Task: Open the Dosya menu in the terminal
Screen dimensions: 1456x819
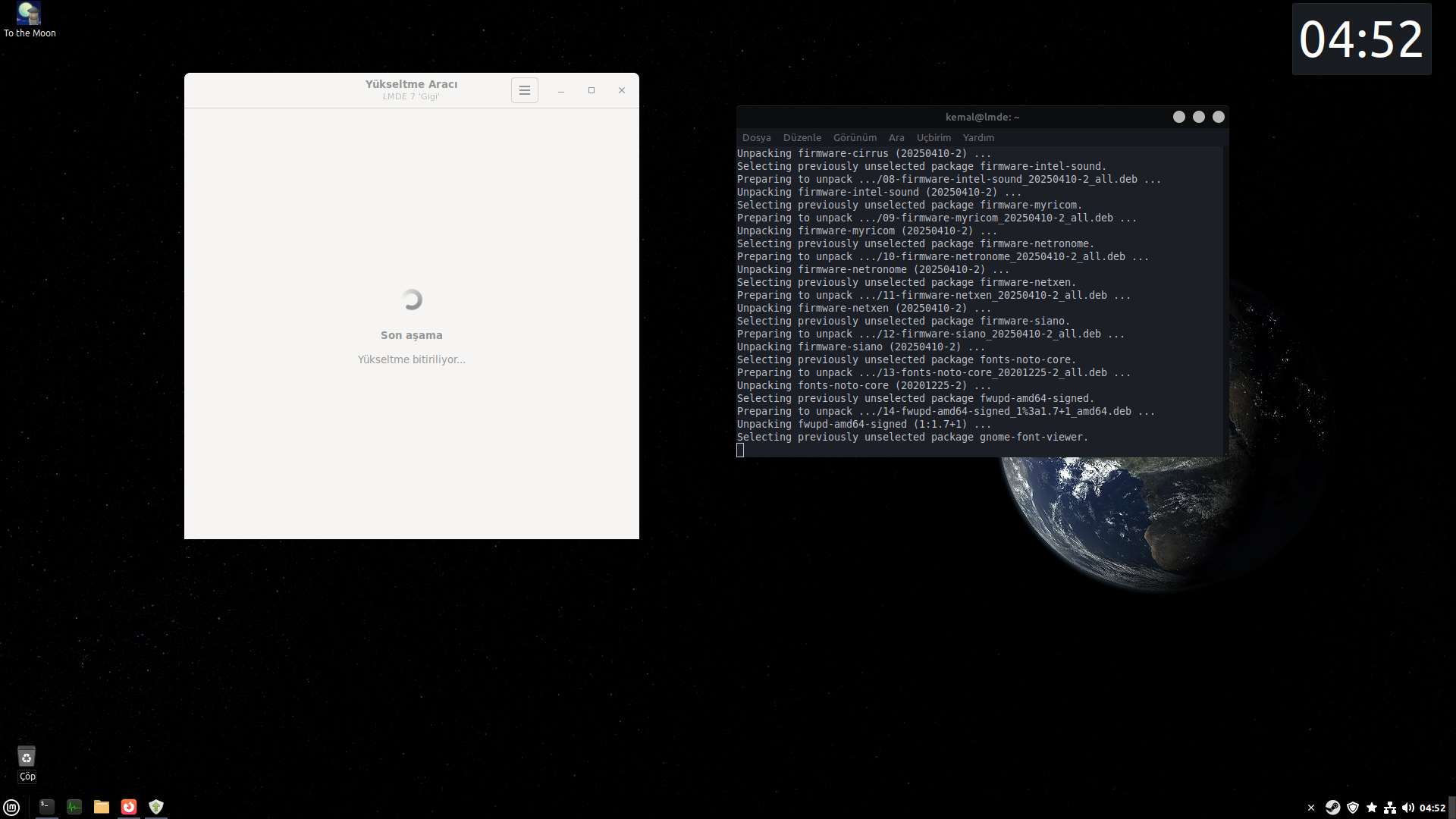Action: (756, 137)
